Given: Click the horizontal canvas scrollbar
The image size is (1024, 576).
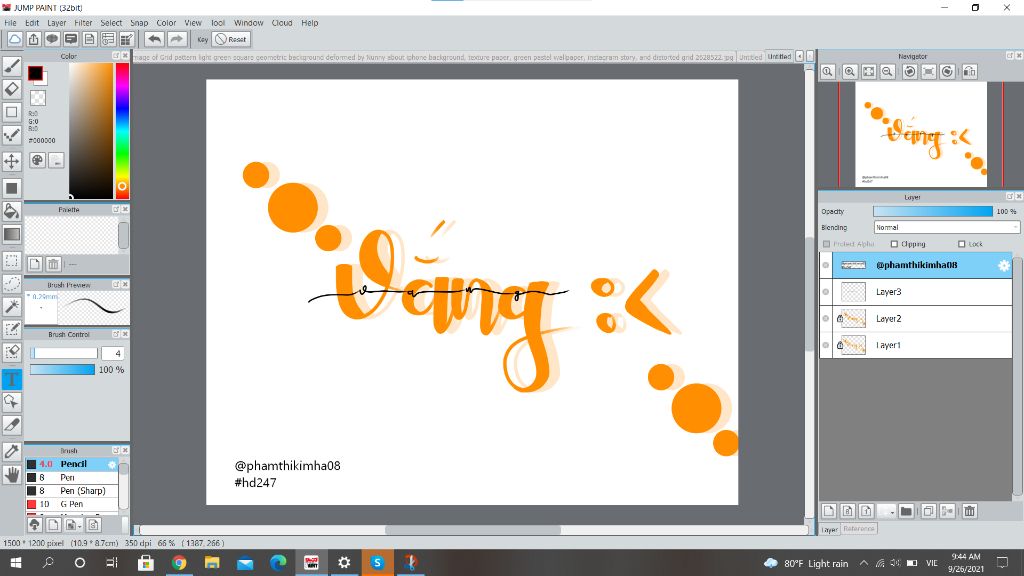Looking at the screenshot, I should click(x=473, y=530).
